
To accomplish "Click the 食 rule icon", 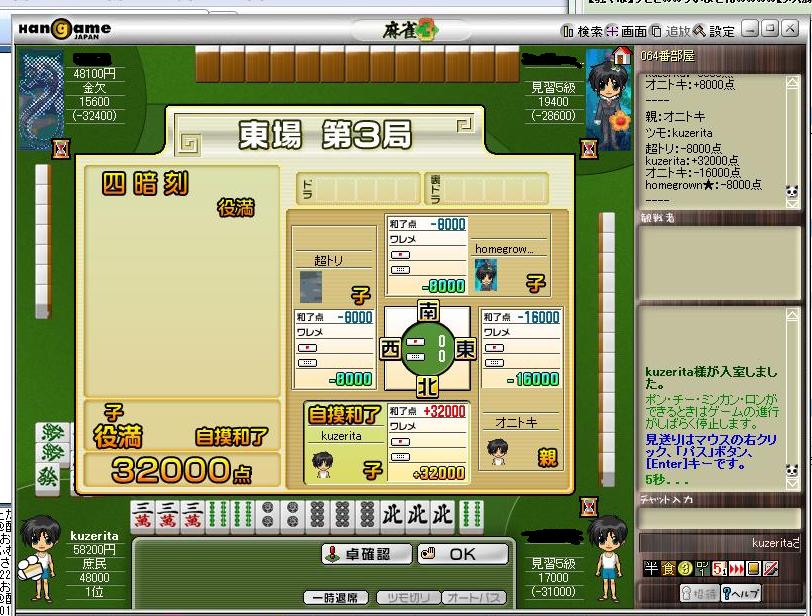I will click(x=668, y=568).
